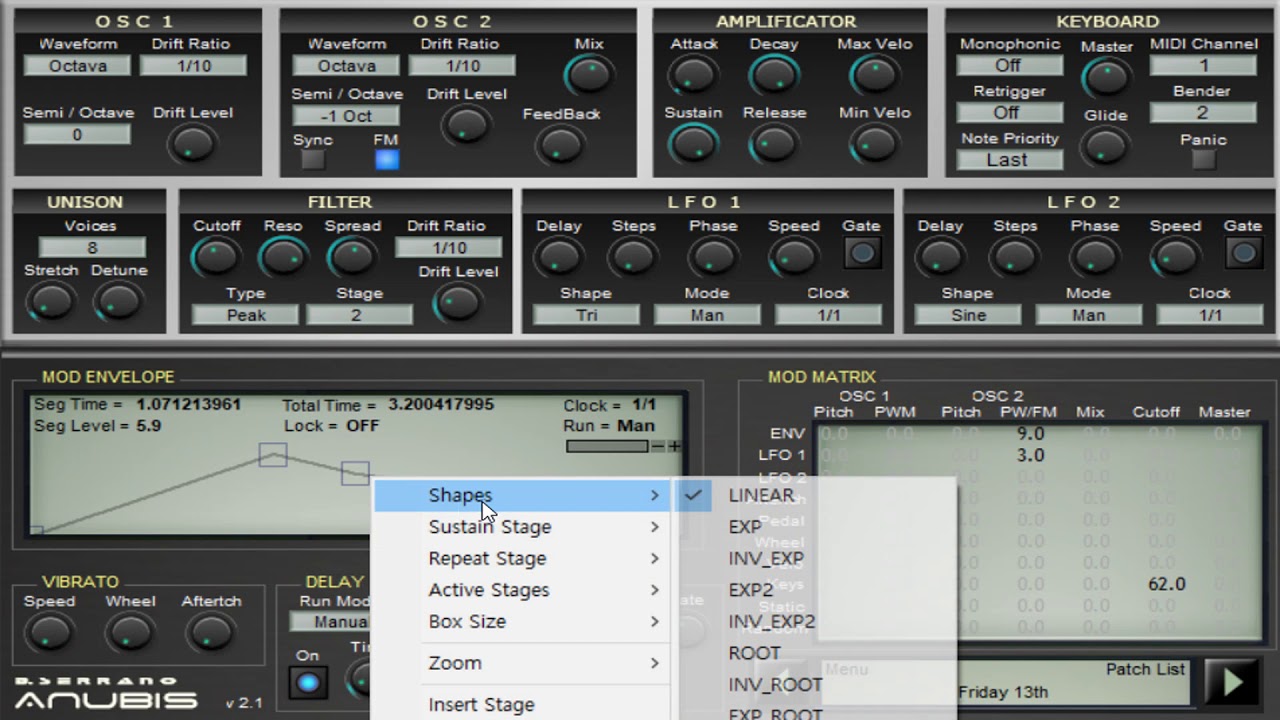
Task: Click the Filter Drift Level knob
Action: tap(458, 302)
